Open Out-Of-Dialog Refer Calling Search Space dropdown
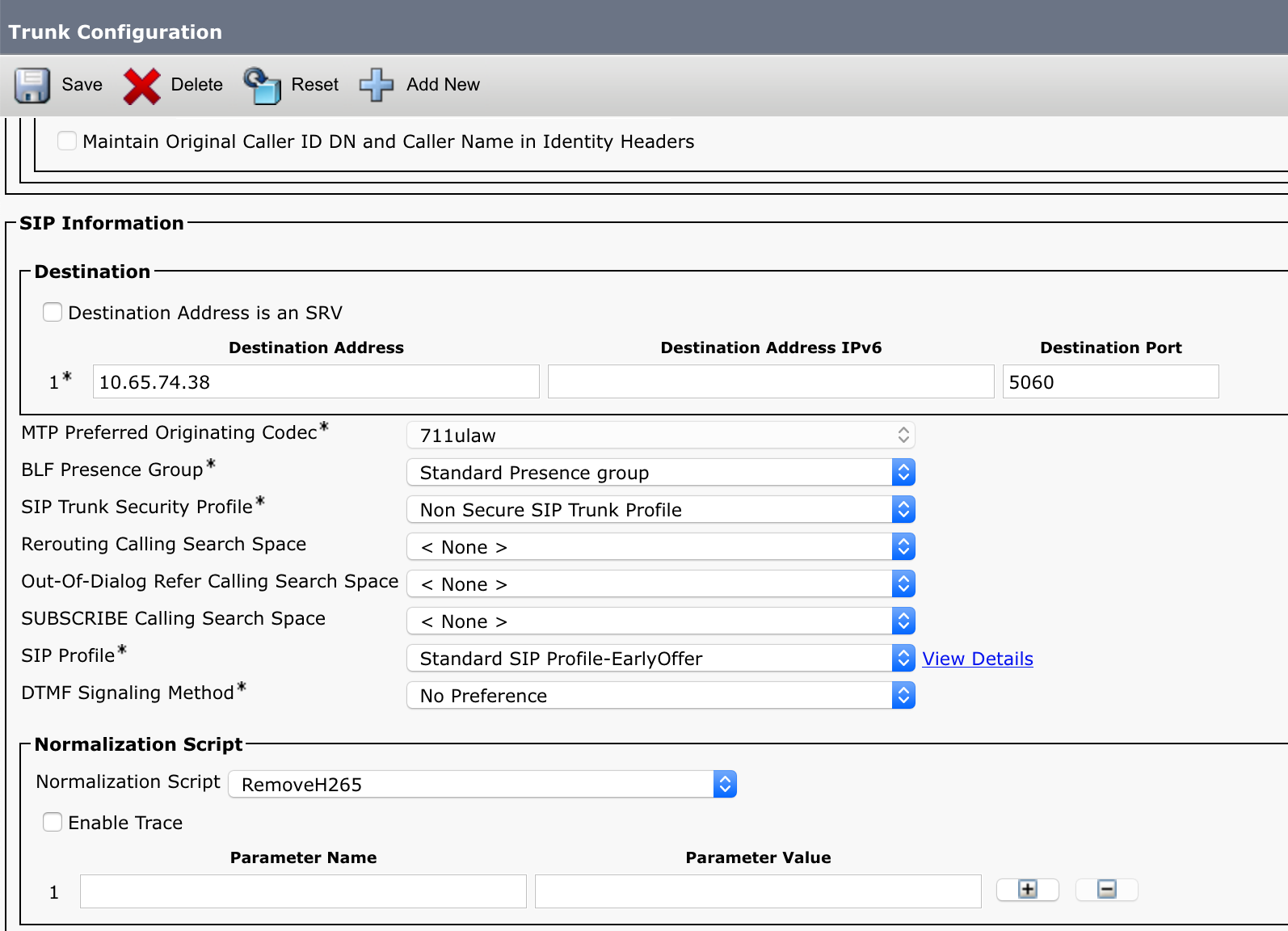1288x931 pixels. click(x=661, y=584)
